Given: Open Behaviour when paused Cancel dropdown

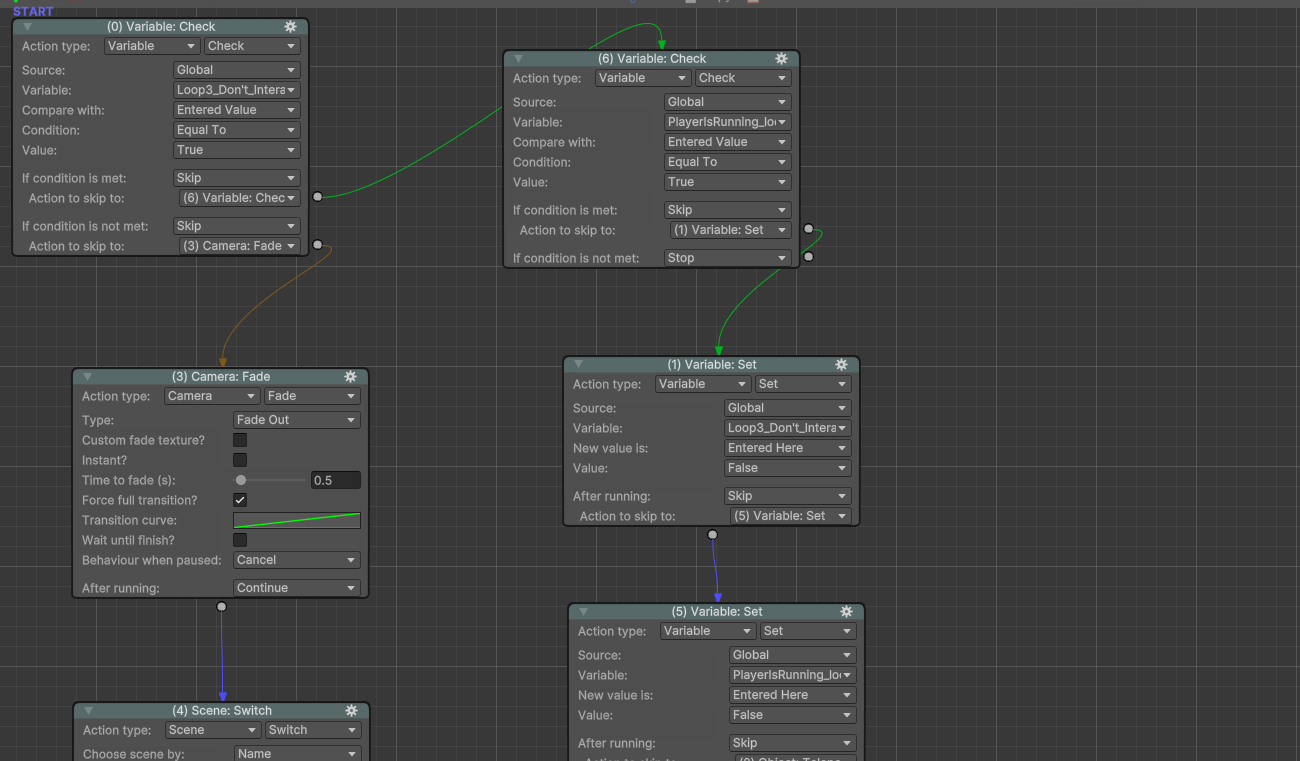Looking at the screenshot, I should coord(297,560).
